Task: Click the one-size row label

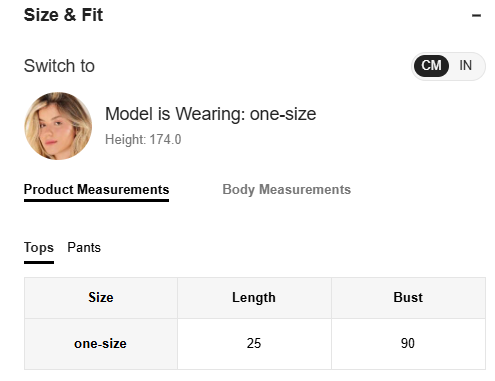Action: click(x=100, y=344)
